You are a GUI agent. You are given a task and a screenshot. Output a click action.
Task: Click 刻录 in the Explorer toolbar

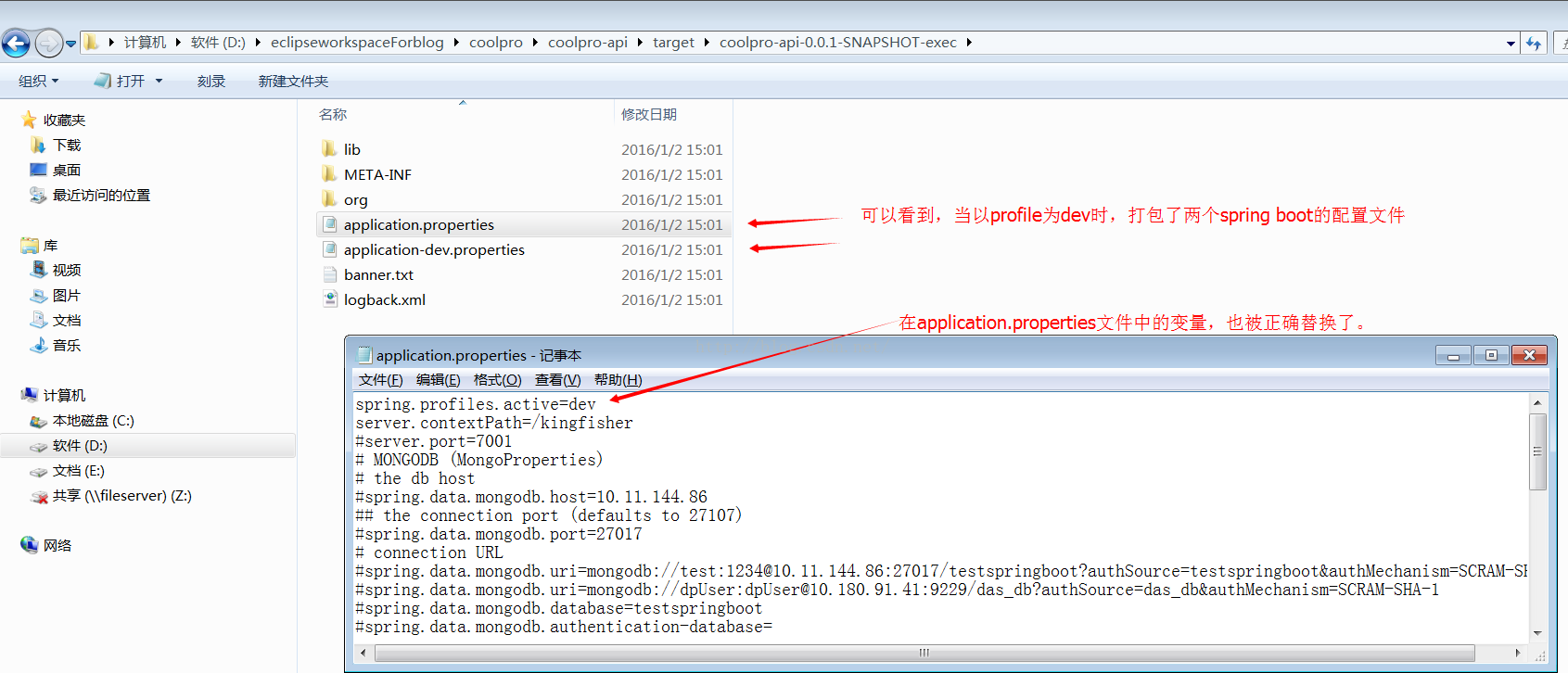pos(211,82)
